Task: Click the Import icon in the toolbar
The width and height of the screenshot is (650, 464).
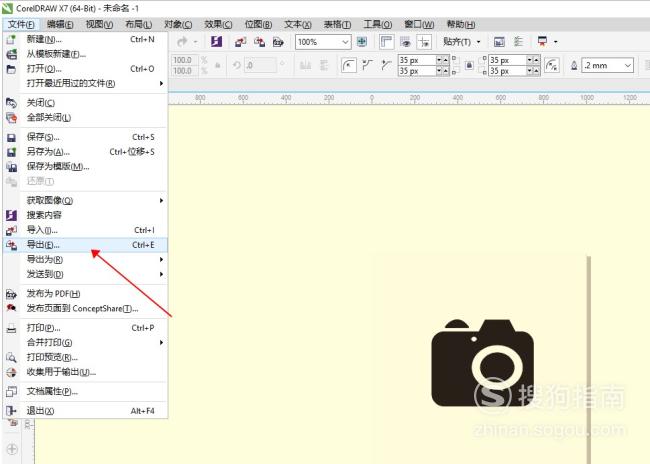Action: [240, 41]
